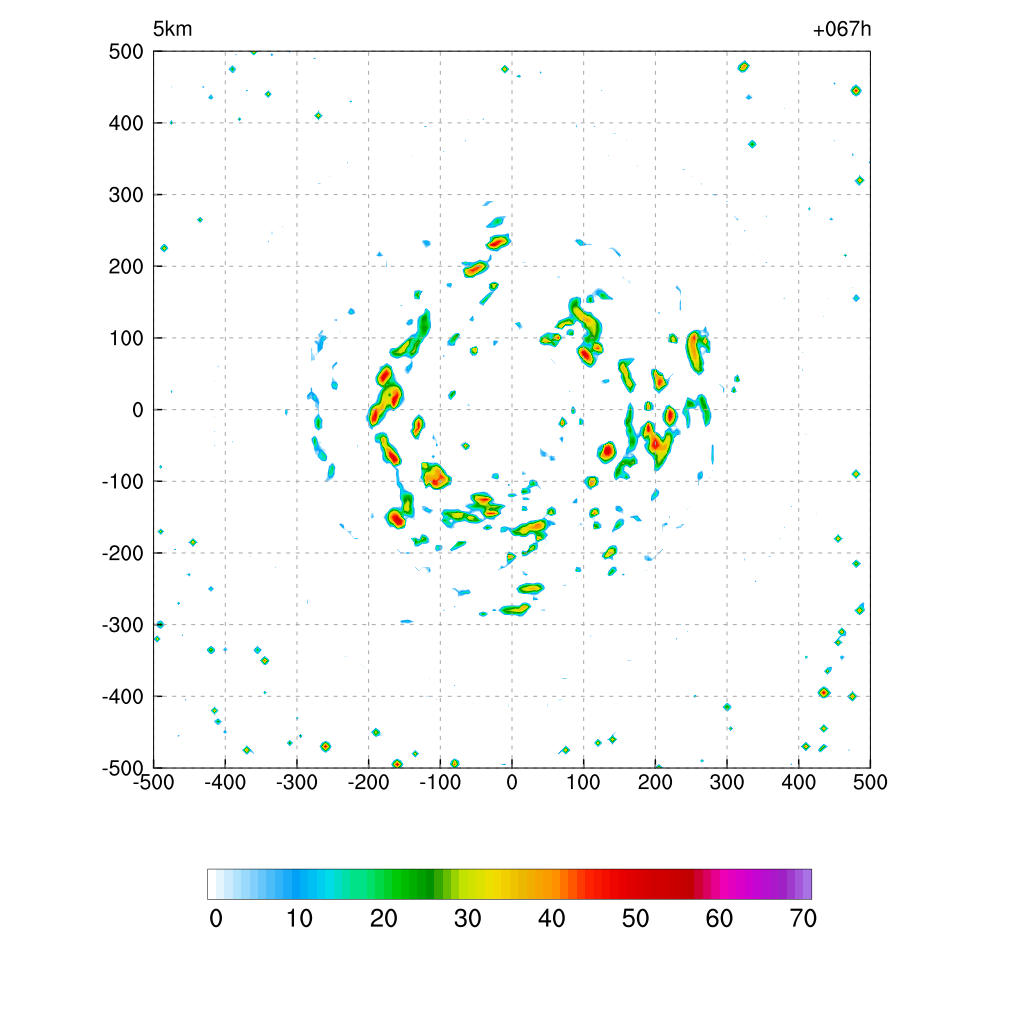Pick the x-axis tick label 0
The width and height of the screenshot is (1024, 1024).
click(512, 782)
